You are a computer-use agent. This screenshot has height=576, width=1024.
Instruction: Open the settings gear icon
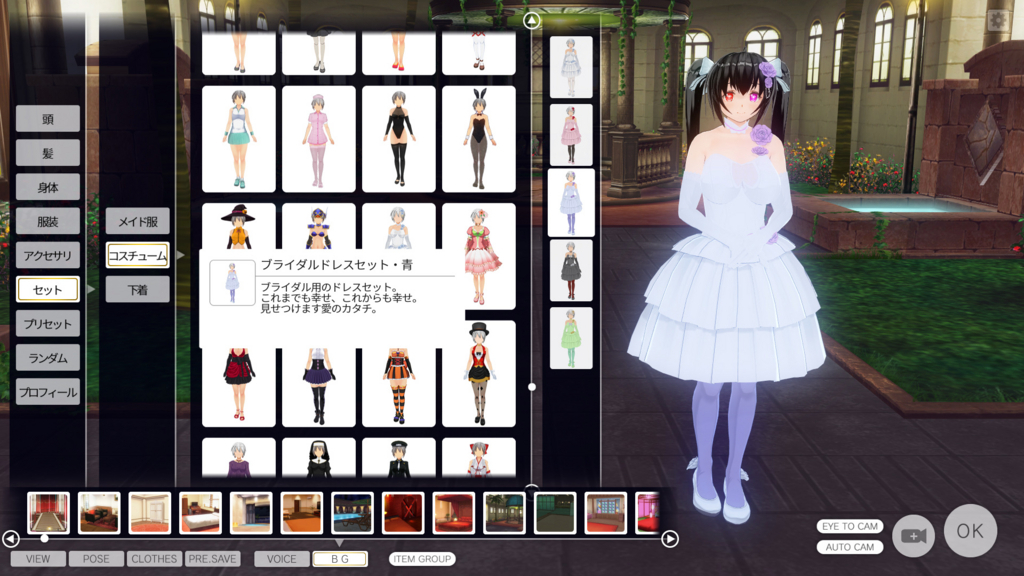pos(998,20)
